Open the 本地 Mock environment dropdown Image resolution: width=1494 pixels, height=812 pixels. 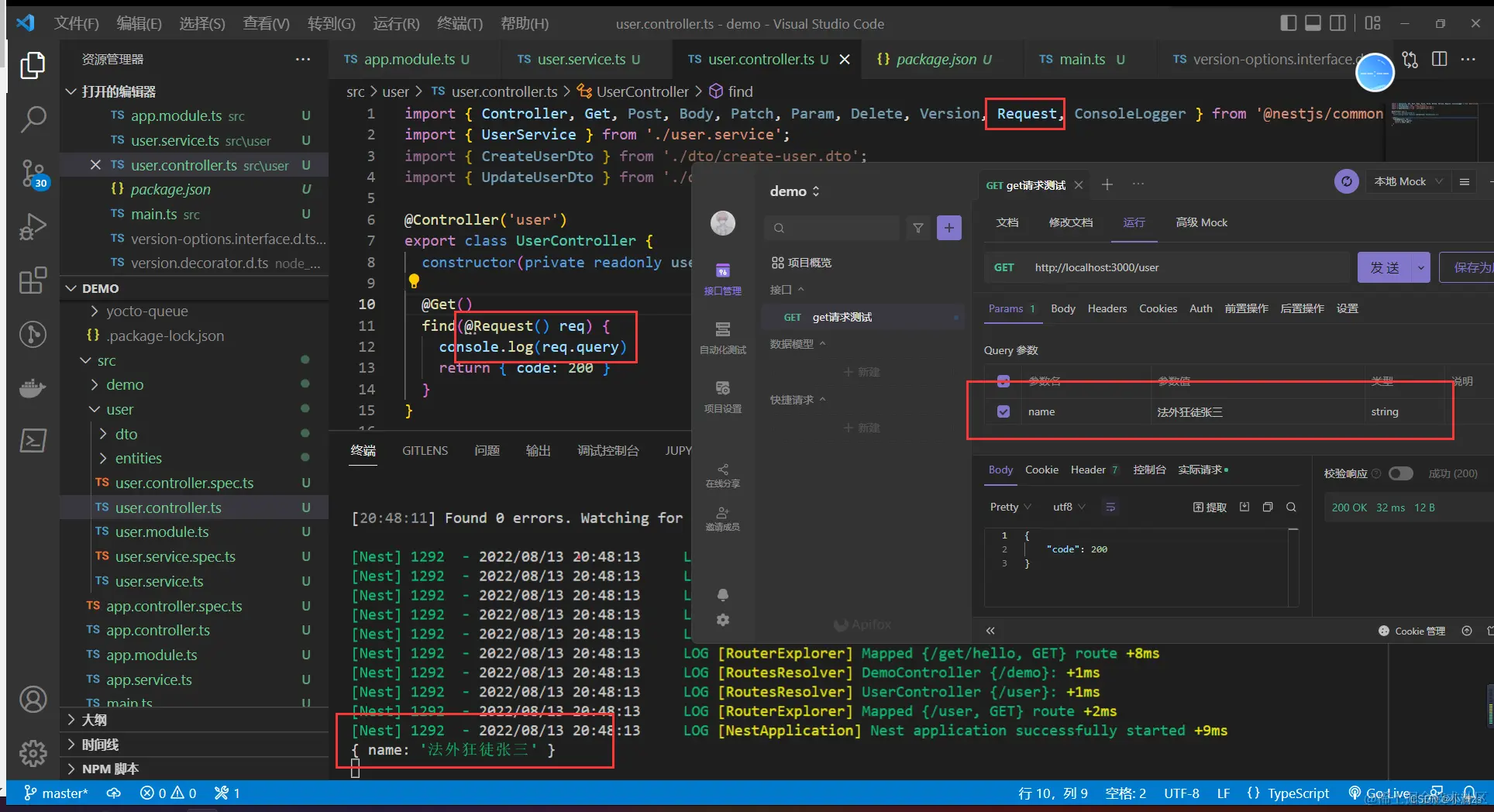pyautogui.click(x=1406, y=181)
